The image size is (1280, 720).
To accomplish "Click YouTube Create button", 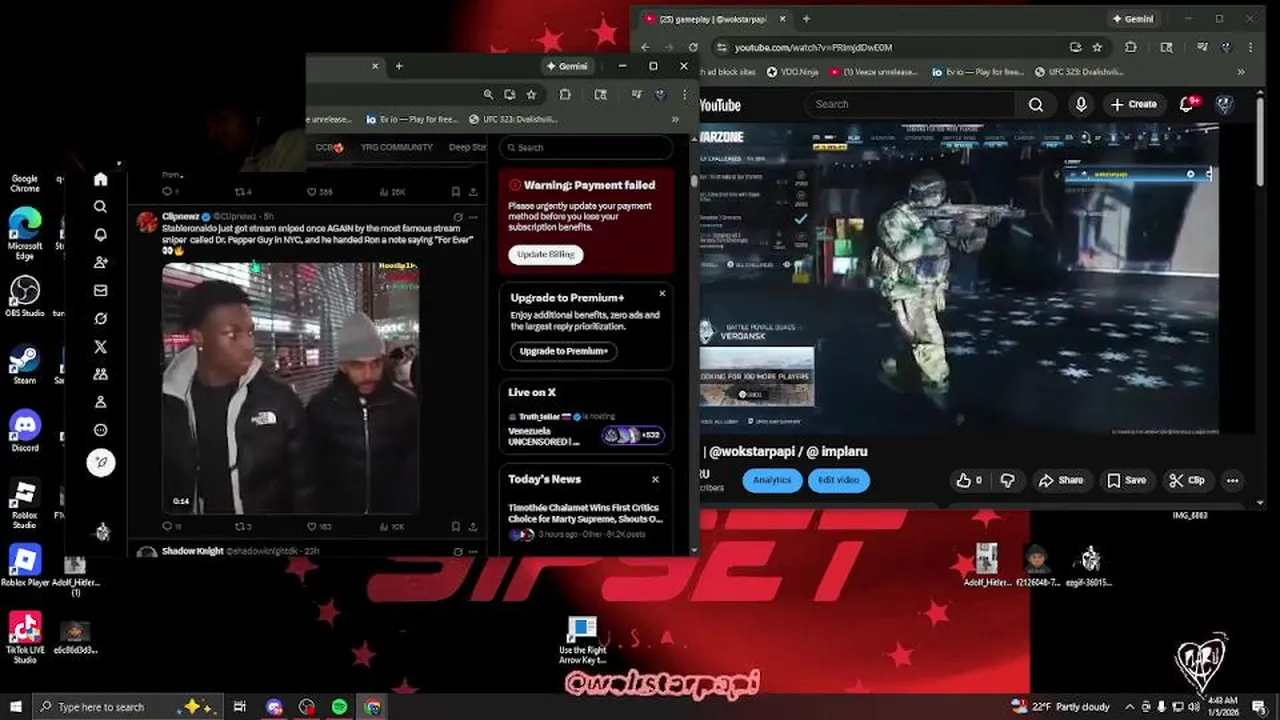I will [1134, 104].
